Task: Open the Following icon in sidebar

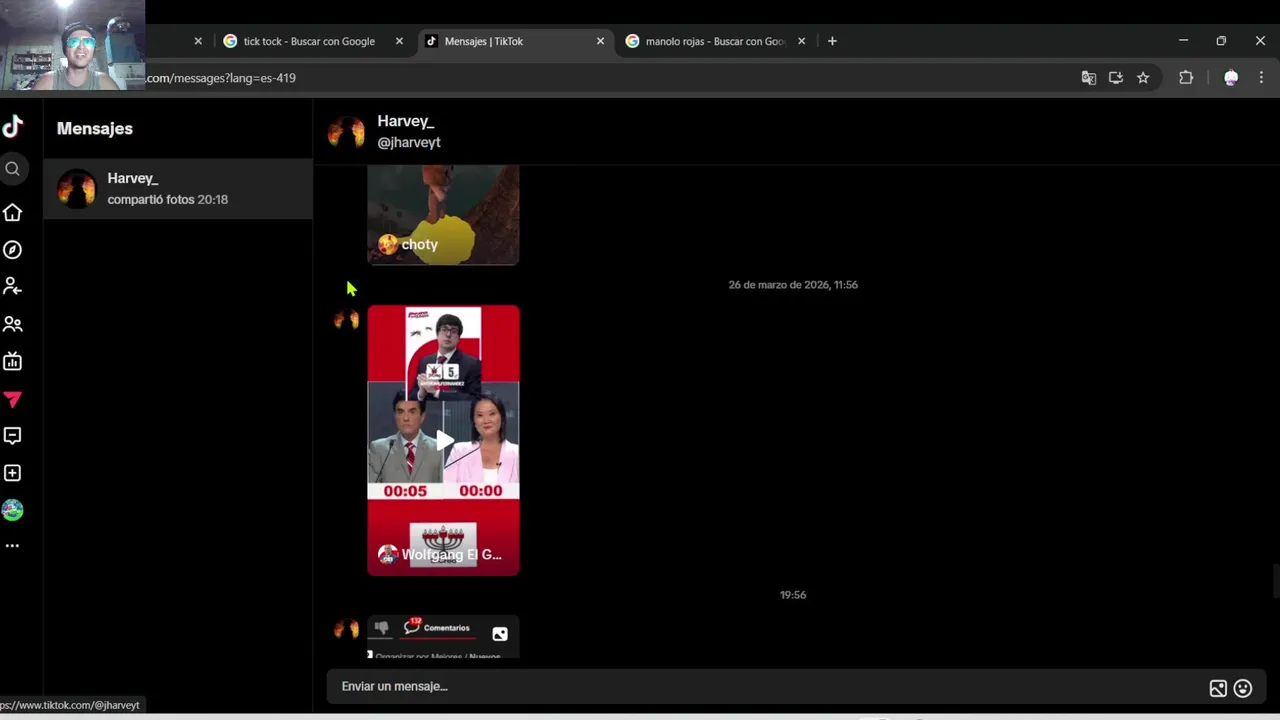Action: click(12, 287)
